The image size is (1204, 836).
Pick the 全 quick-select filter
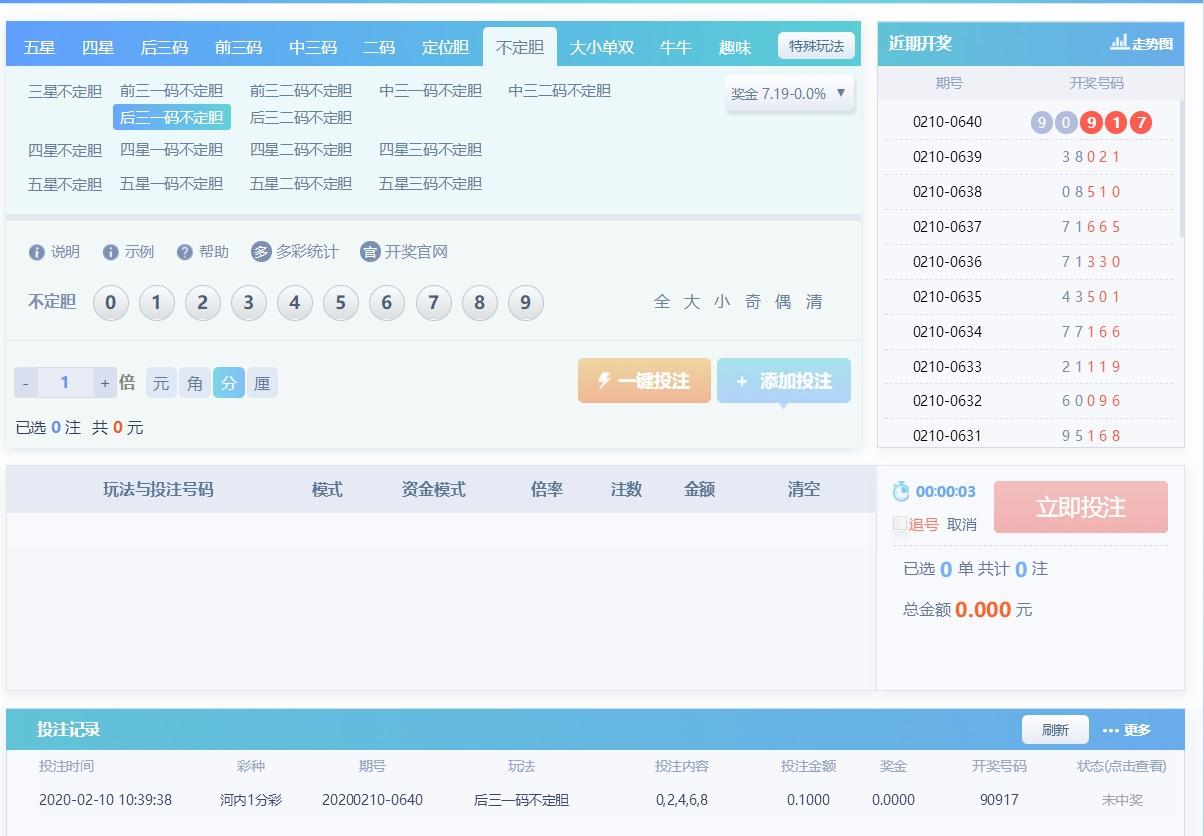click(662, 302)
